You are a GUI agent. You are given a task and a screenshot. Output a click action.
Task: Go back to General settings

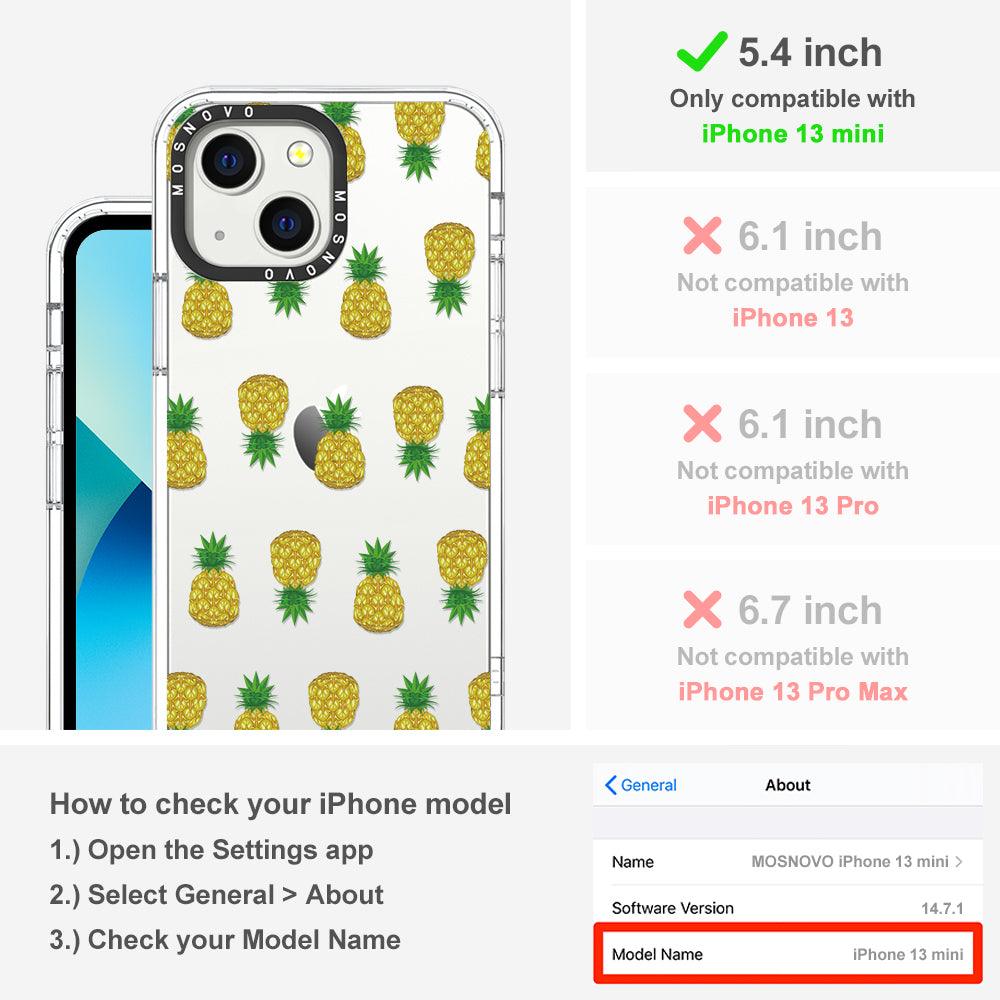click(641, 785)
